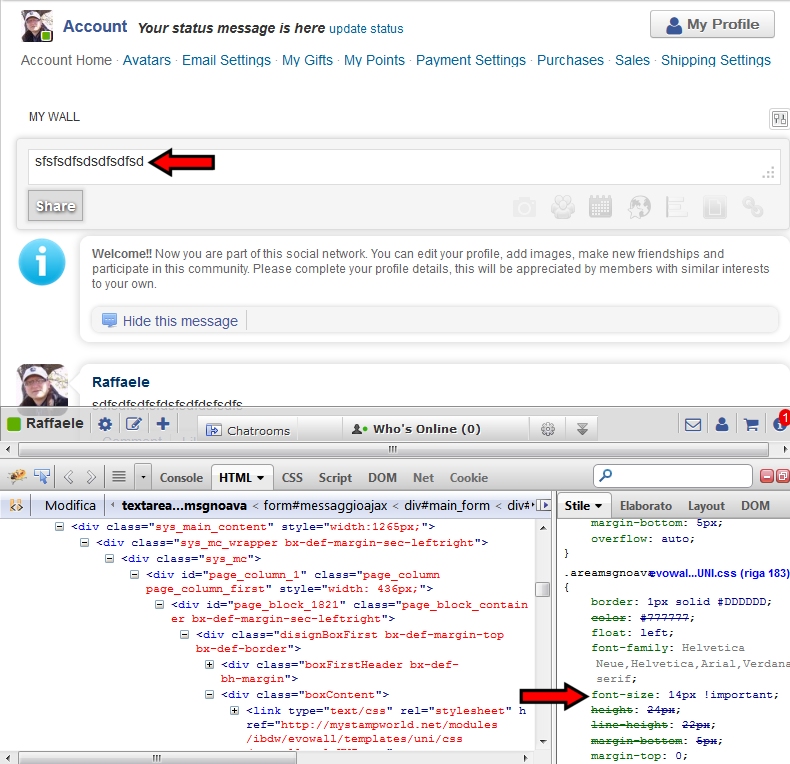This screenshot has height=764, width=790.
Task: Open the mail envelope icon in bottom bar
Action: point(693,424)
